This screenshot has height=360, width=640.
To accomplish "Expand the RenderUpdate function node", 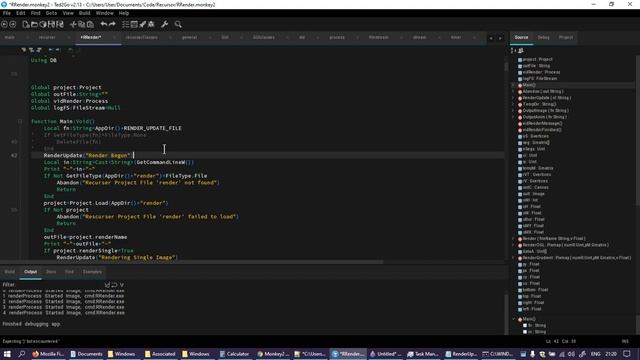I will (513, 98).
